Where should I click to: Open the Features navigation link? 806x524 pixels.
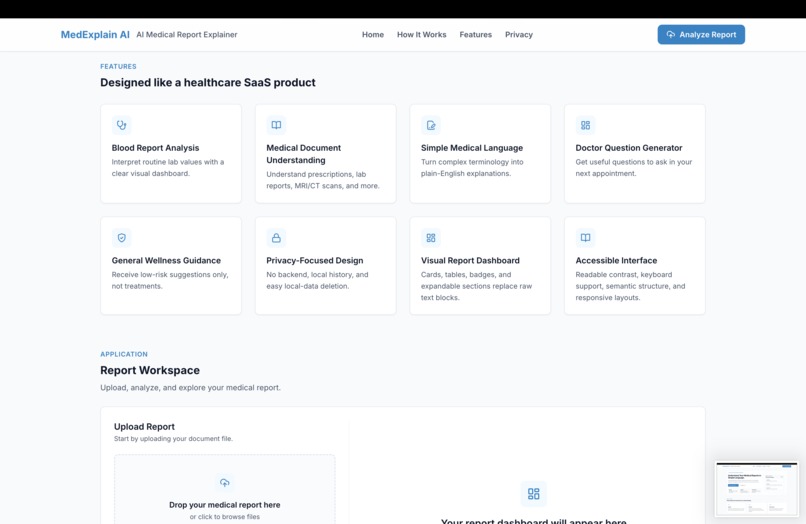point(475,34)
